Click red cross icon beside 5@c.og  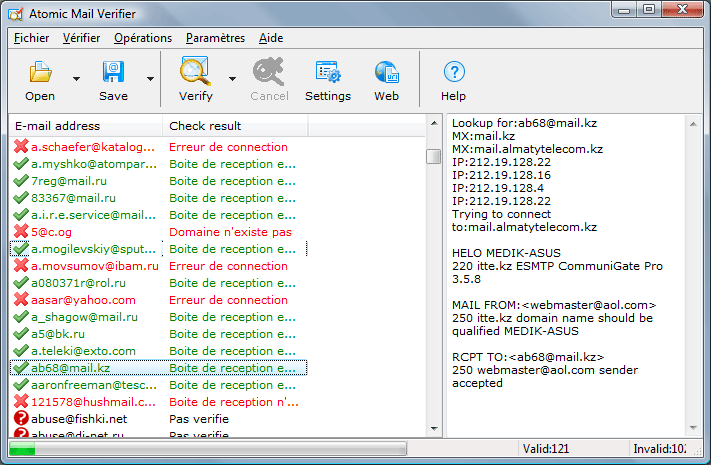click(x=21, y=231)
